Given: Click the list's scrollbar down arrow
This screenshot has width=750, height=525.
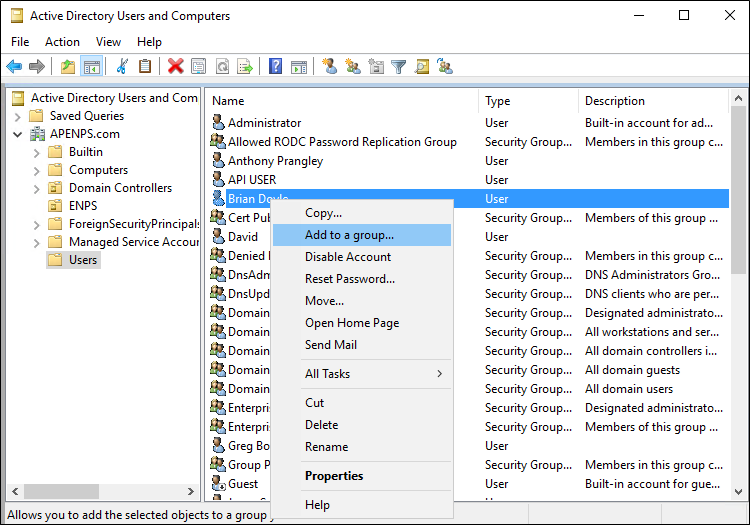Looking at the screenshot, I should click(738, 492).
